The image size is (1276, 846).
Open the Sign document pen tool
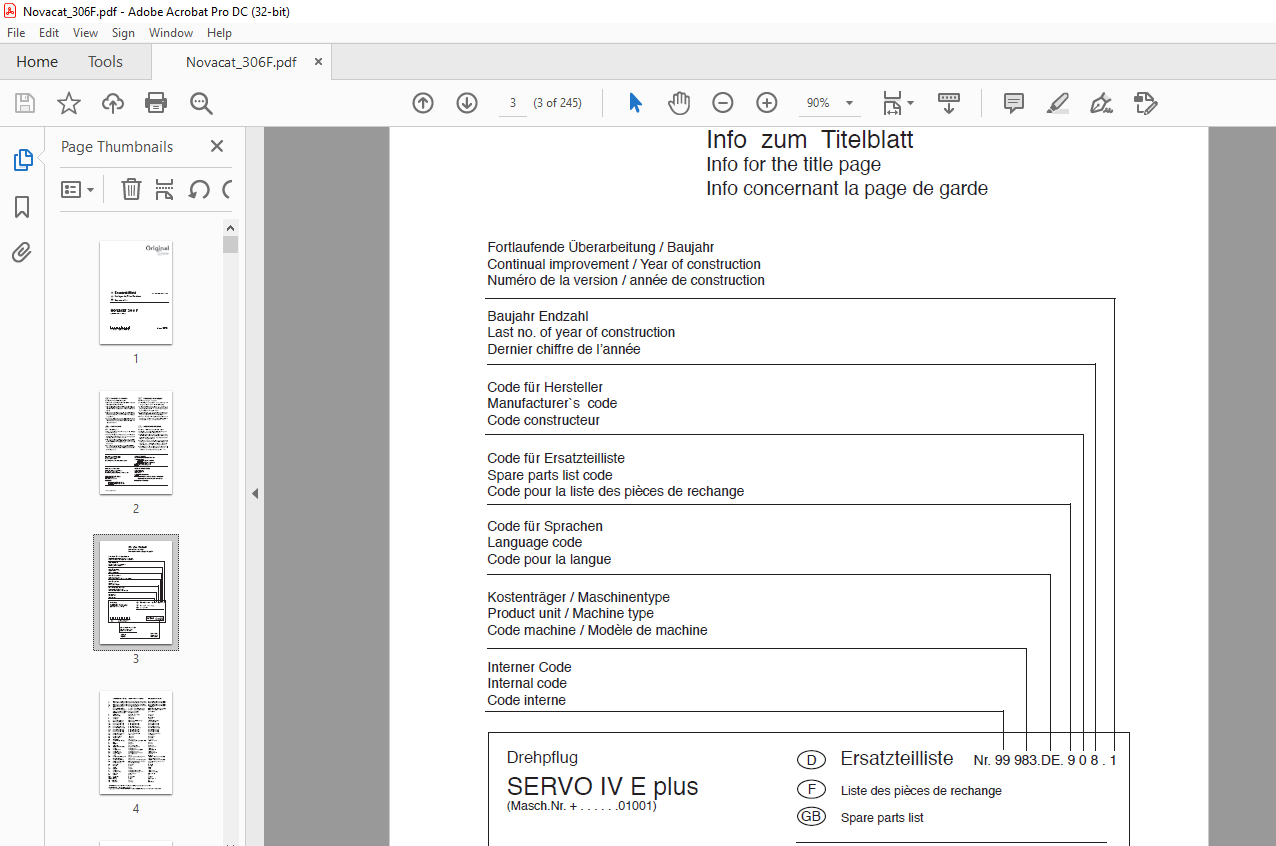point(1102,103)
